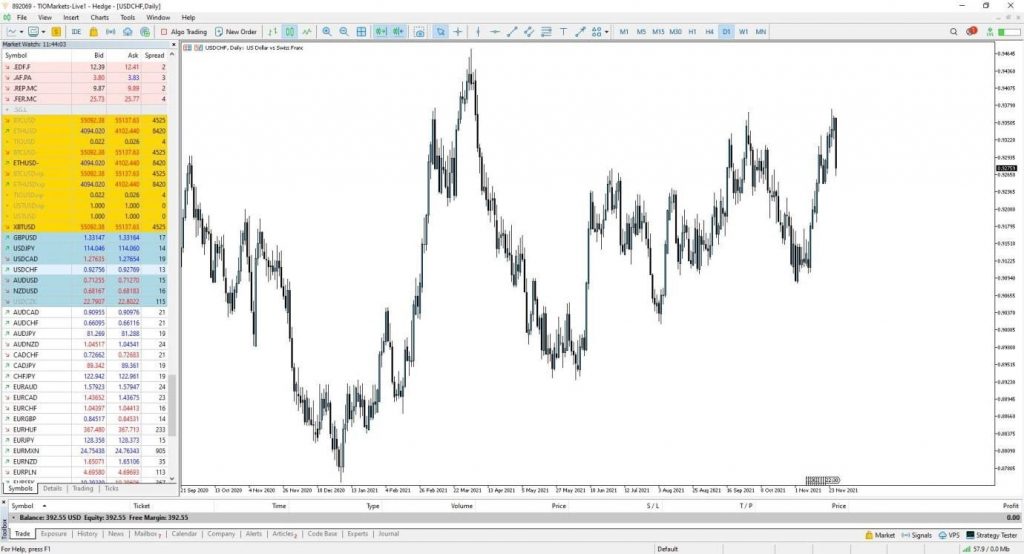Draw an equidistant channel
The height and width of the screenshot is (554, 1024).
click(529, 31)
